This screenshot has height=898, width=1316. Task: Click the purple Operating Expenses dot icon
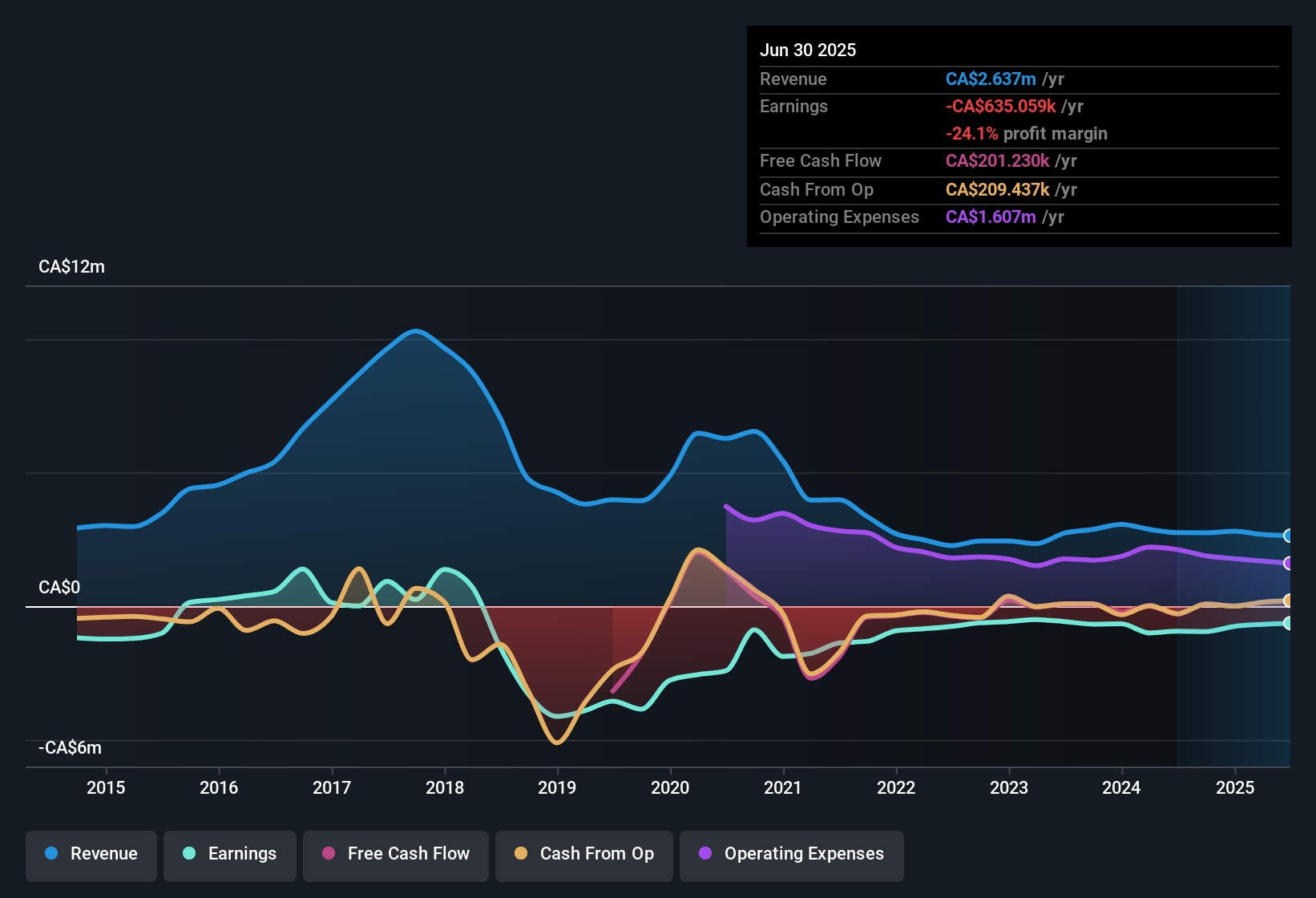click(704, 854)
